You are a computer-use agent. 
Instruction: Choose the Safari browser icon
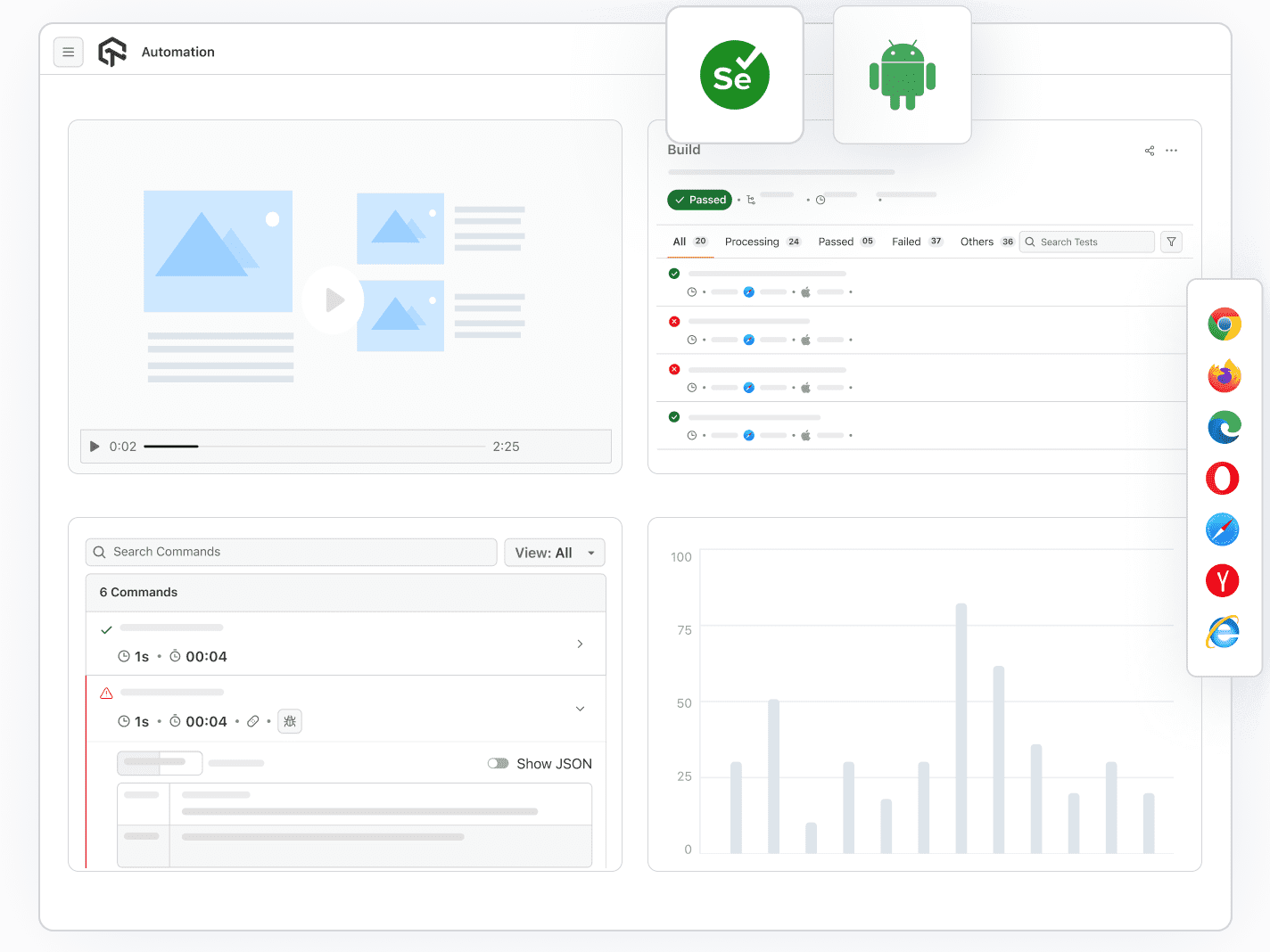coord(1223,529)
